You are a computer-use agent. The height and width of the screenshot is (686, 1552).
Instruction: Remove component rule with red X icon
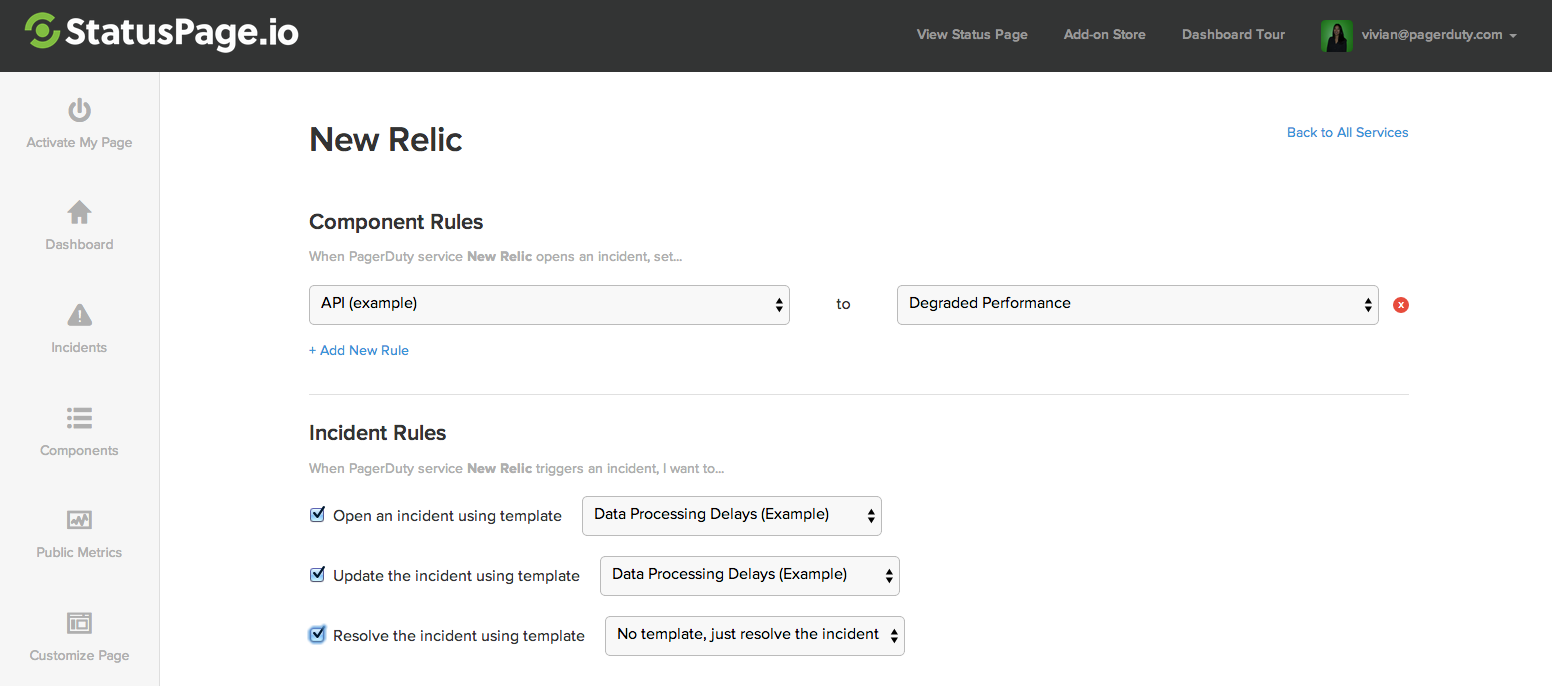pos(1401,305)
